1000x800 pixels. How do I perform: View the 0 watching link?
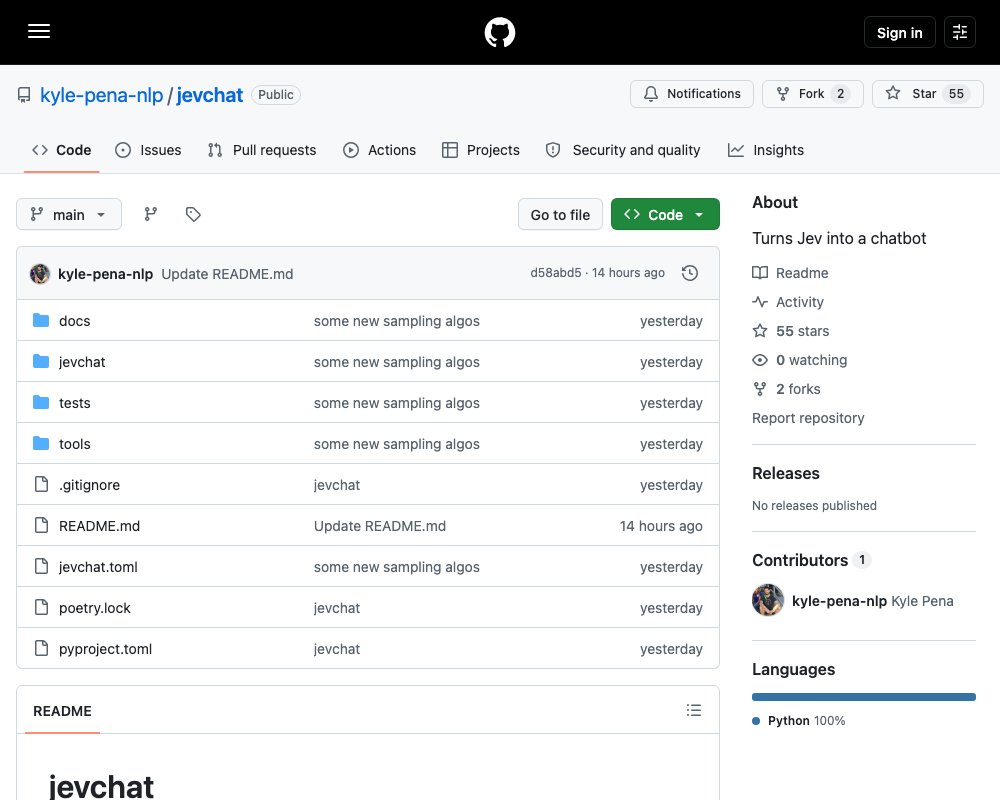click(x=800, y=360)
